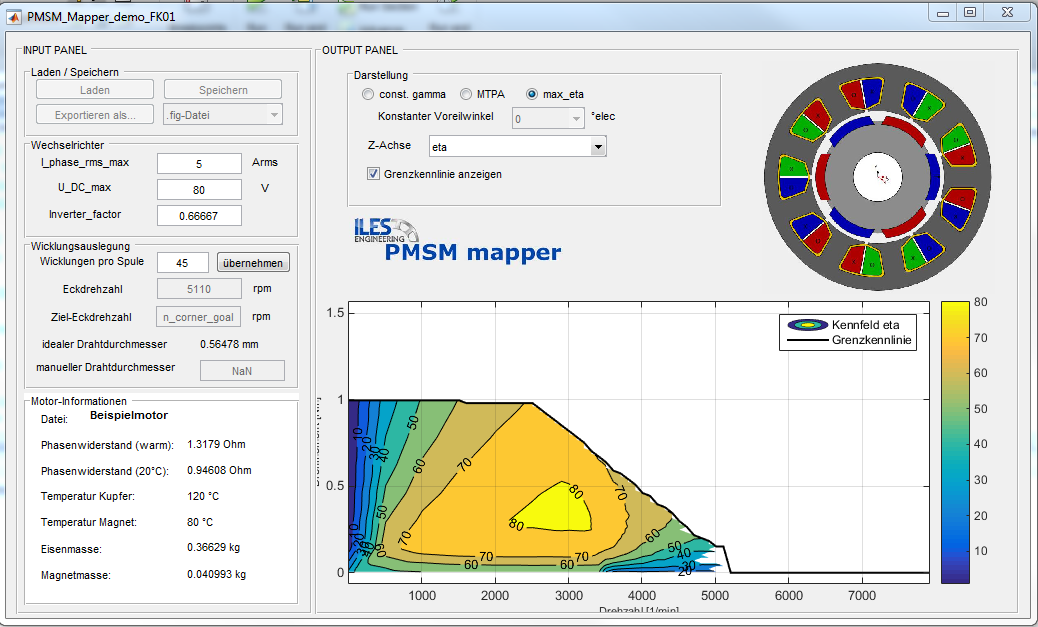Maximize the PMSM_Mapper window
This screenshot has width=1038, height=627.
point(970,12)
